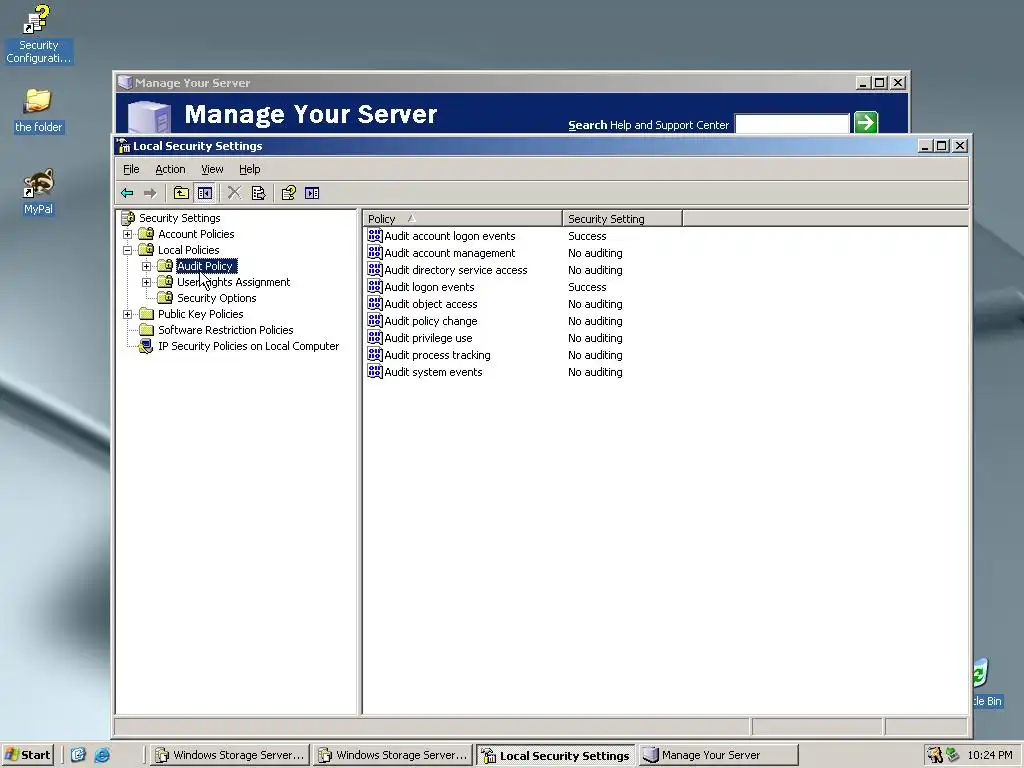Select the Security Settings root node
Image resolution: width=1024 pixels, height=768 pixels.
coord(180,218)
